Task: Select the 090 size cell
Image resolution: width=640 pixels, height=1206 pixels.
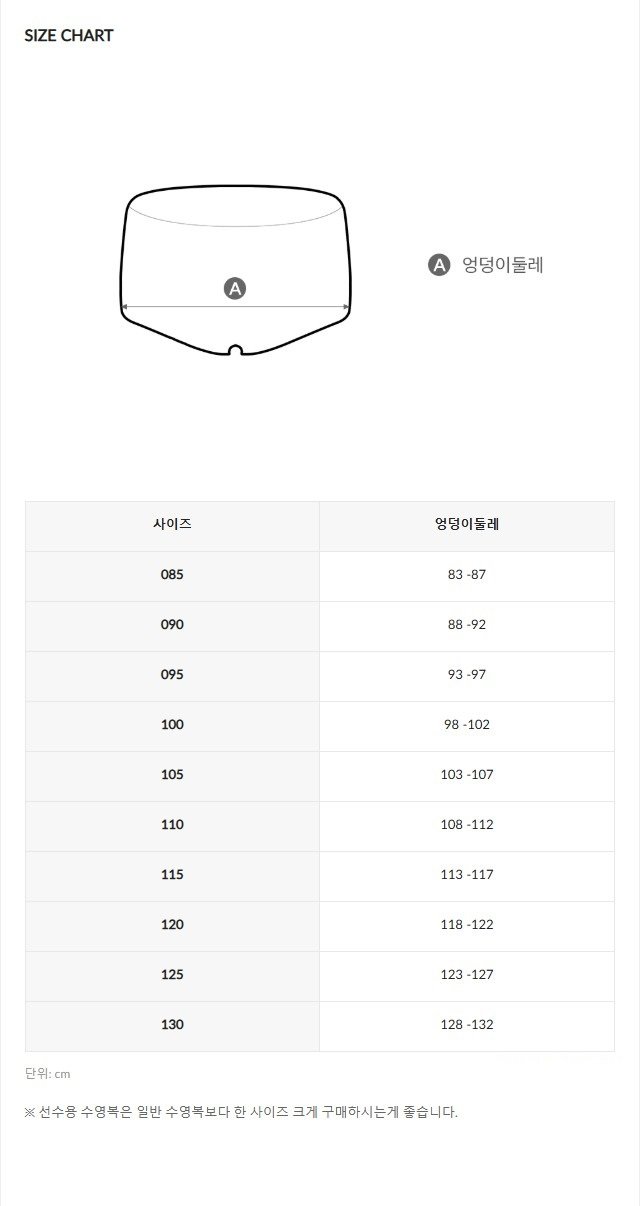Action: (172, 625)
